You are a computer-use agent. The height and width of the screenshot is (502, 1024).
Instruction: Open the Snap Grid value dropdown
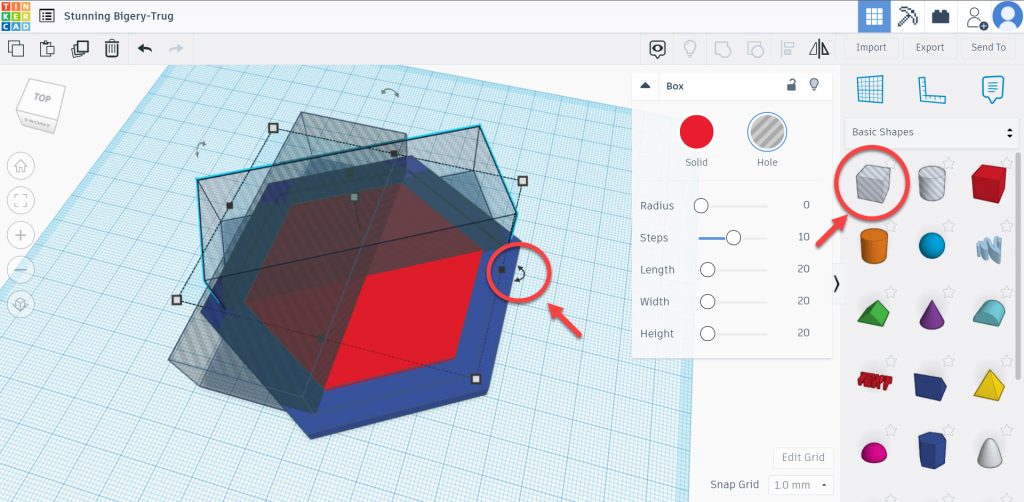(801, 485)
